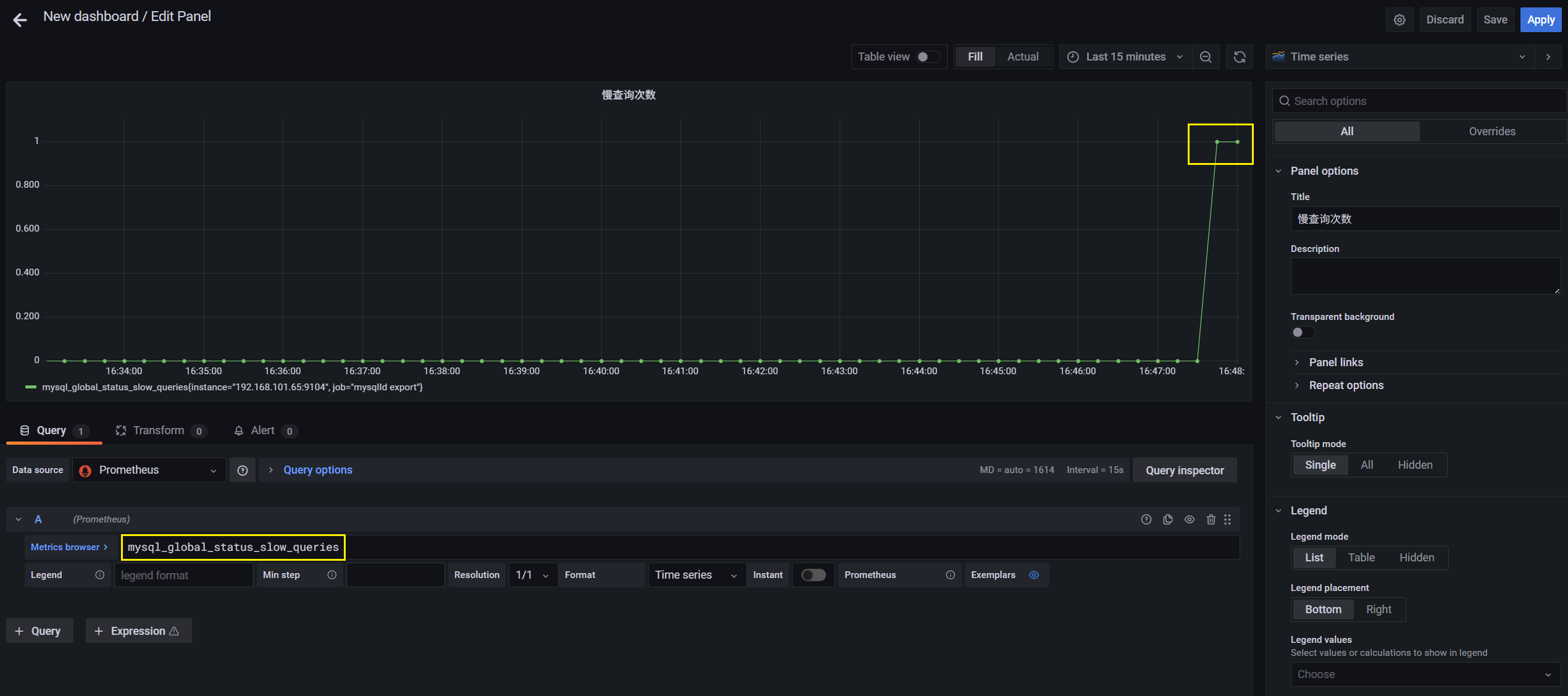
Task: Enable the Instant query switch
Action: [x=813, y=575]
